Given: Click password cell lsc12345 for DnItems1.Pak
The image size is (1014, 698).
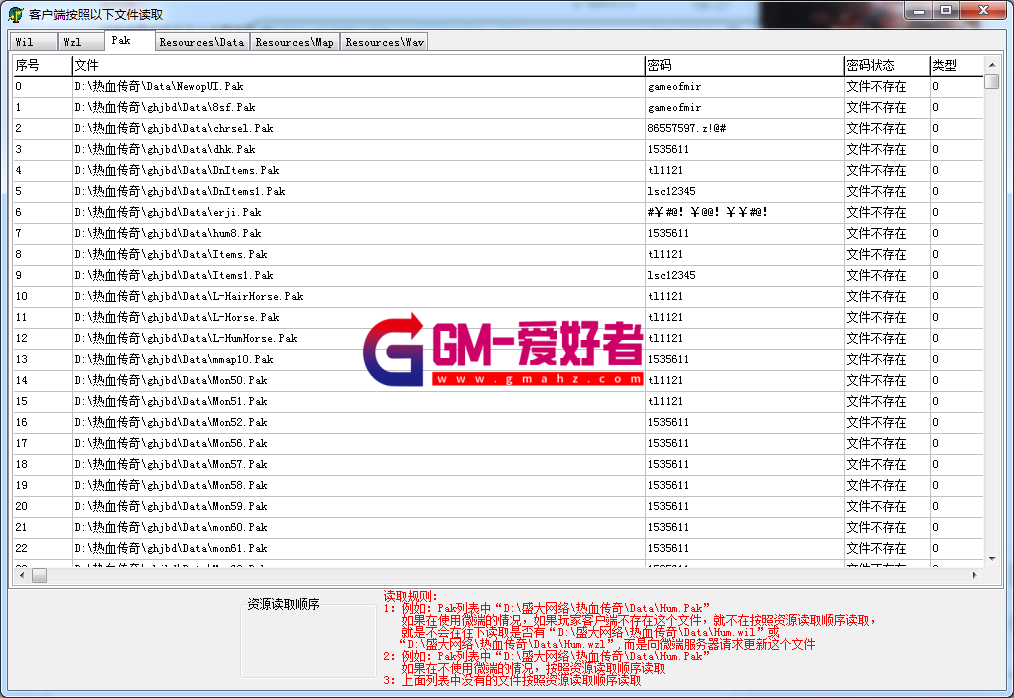Looking at the screenshot, I should coord(672,192).
